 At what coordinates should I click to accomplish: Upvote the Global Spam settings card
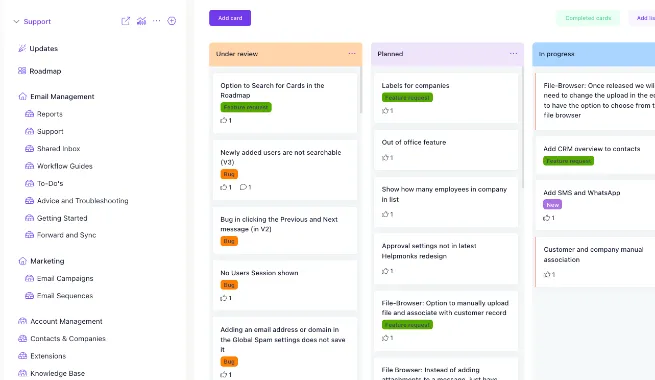click(226, 375)
